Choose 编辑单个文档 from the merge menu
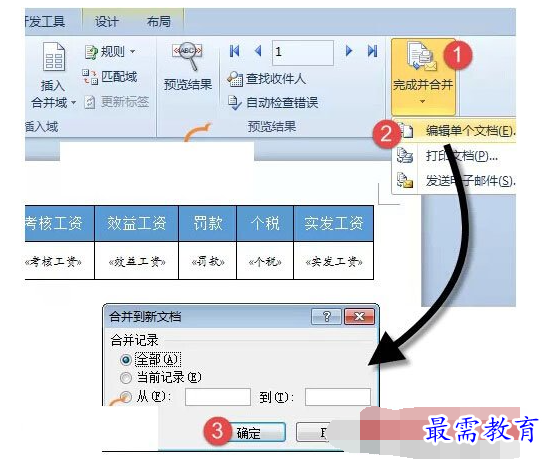This screenshot has height=461, width=547. coord(455,131)
